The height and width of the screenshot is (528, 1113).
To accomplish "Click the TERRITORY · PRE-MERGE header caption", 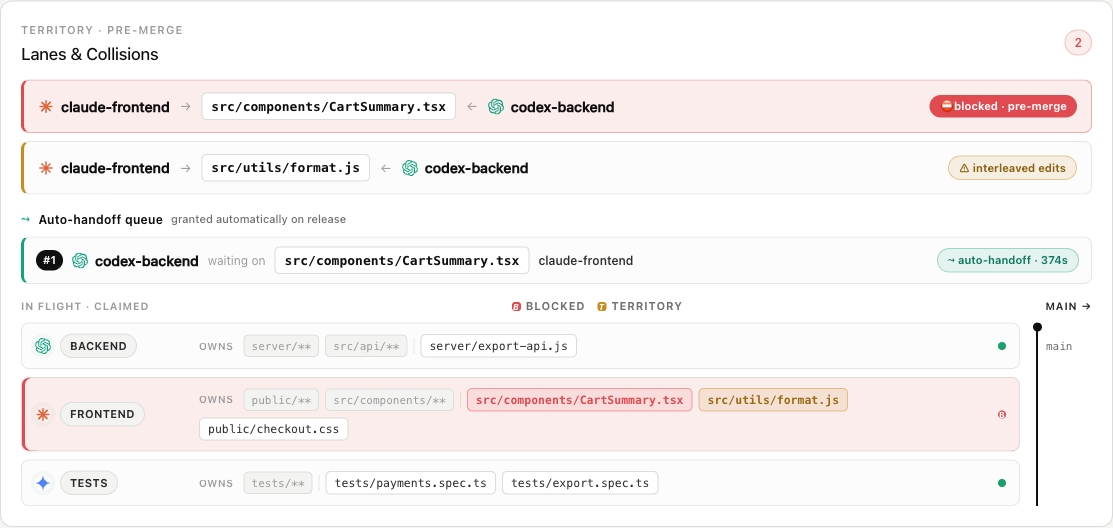I will click(102, 30).
